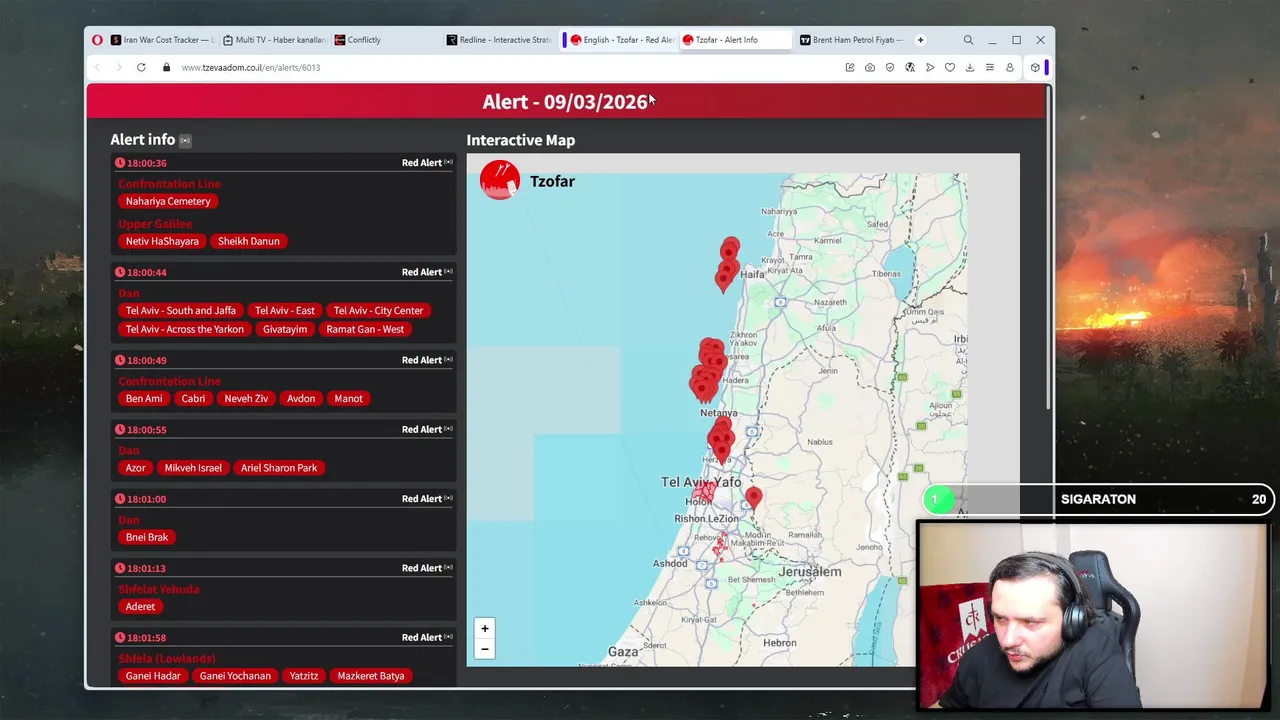
Task: Click the clock icon beside 18:00:49
Action: tap(120, 360)
